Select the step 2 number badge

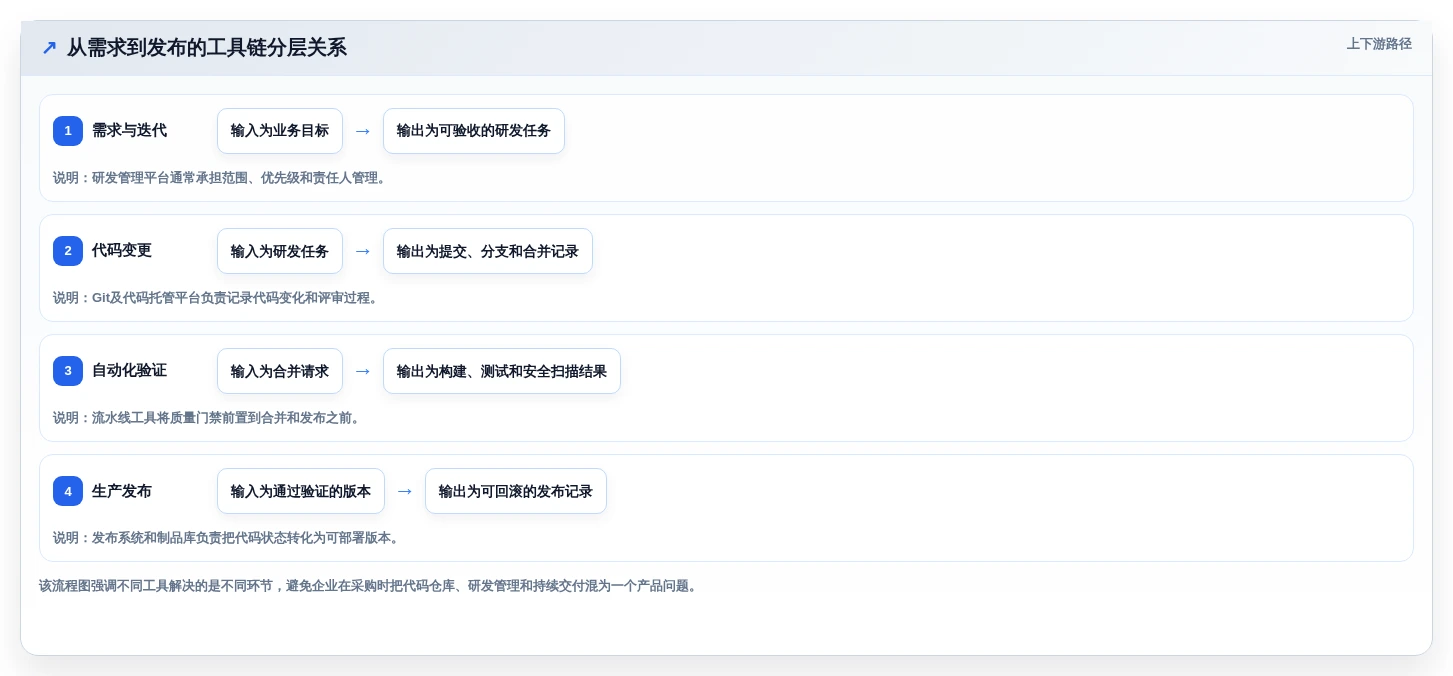point(68,251)
